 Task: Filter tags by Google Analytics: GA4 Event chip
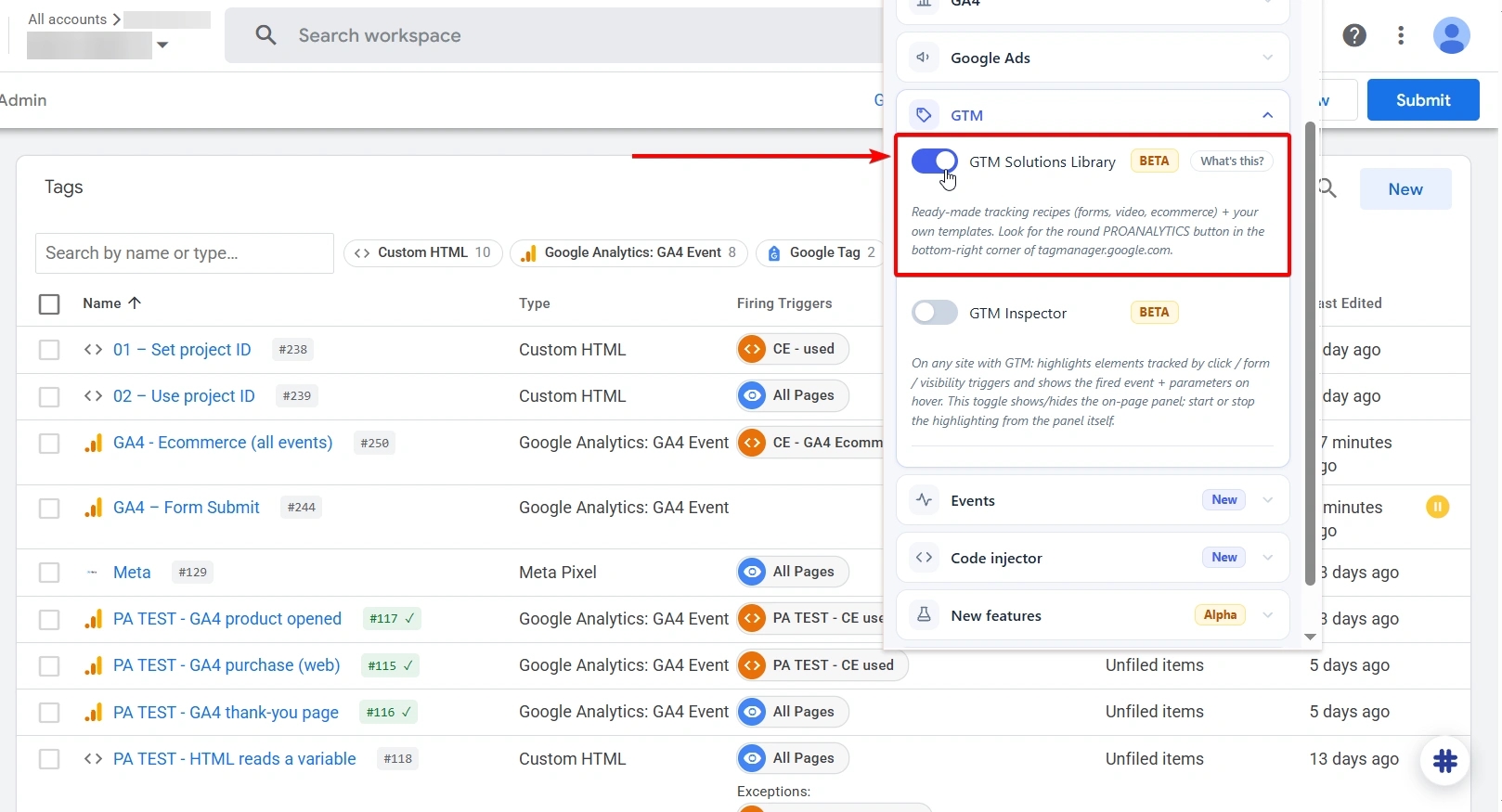click(628, 252)
